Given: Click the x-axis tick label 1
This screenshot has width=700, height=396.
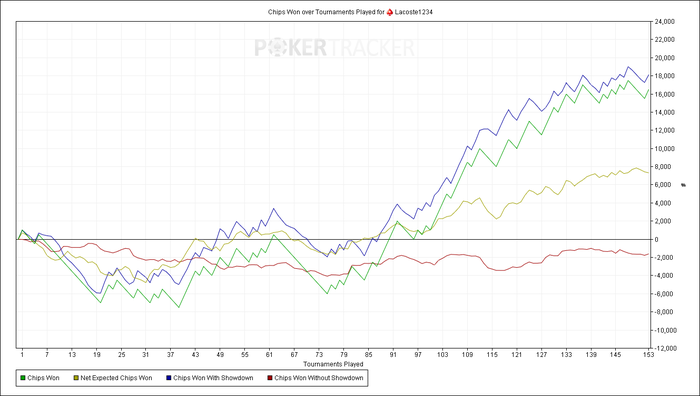Looking at the screenshot, I should pyautogui.click(x=22, y=354).
